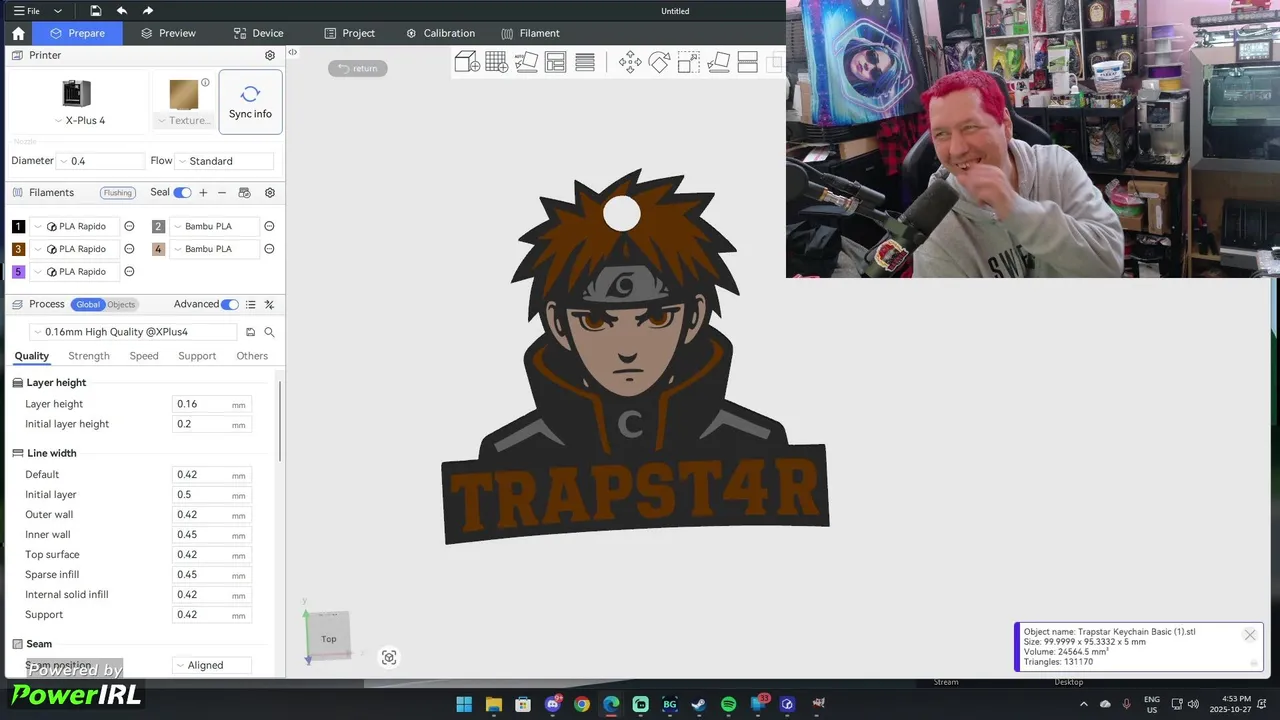This screenshot has height=720, width=1280.
Task: Open filament 1 PLA Rapido dropdown
Action: point(75,227)
